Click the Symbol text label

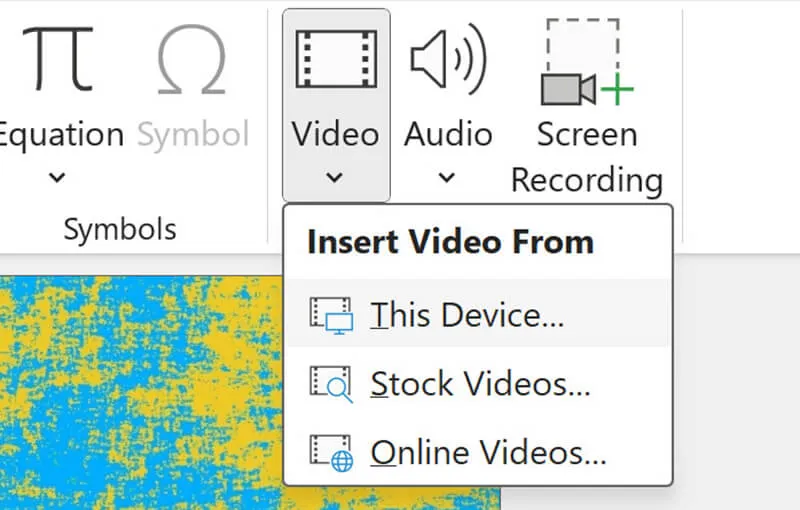tap(192, 135)
